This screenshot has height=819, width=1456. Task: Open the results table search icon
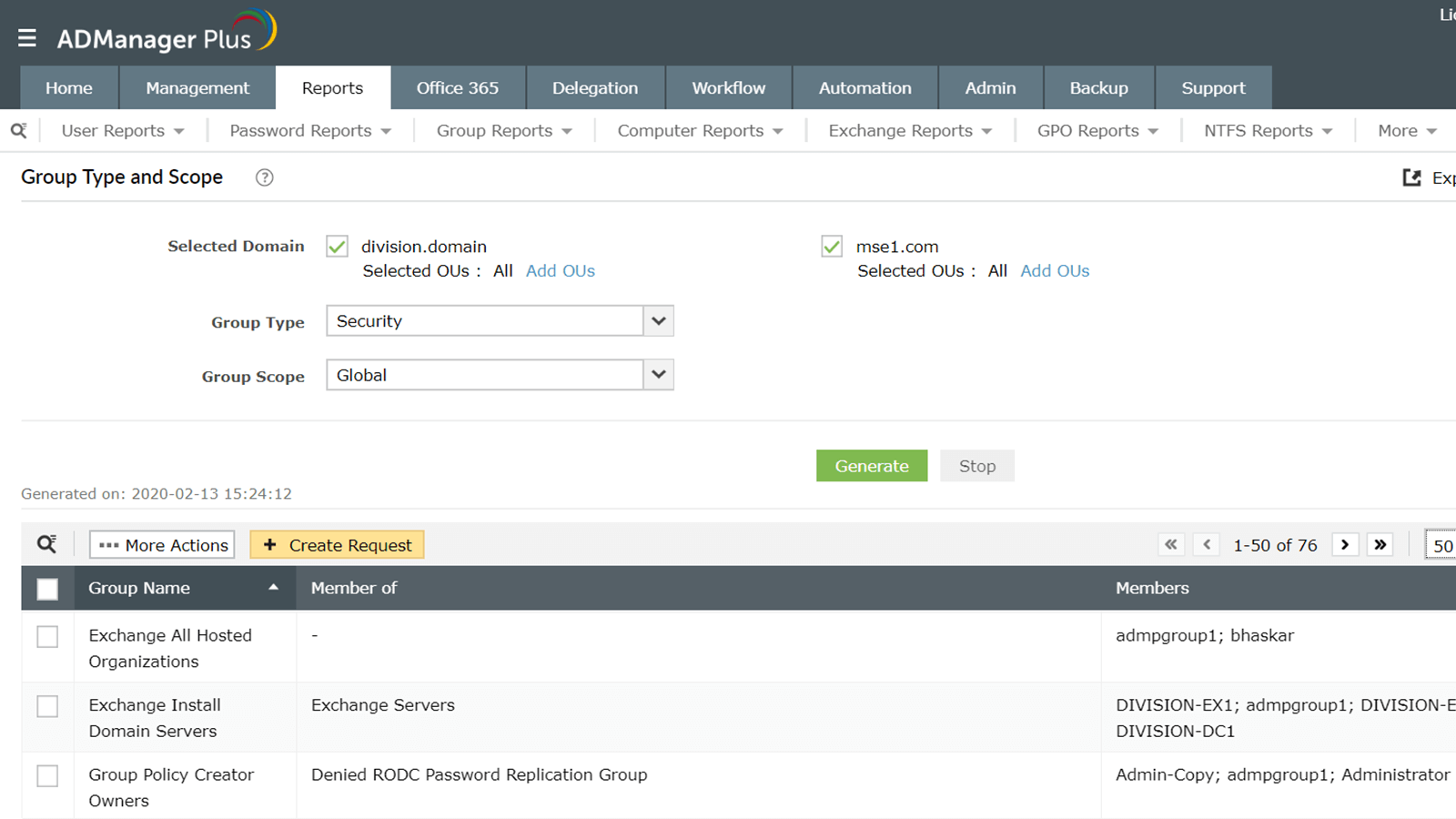pyautogui.click(x=46, y=544)
